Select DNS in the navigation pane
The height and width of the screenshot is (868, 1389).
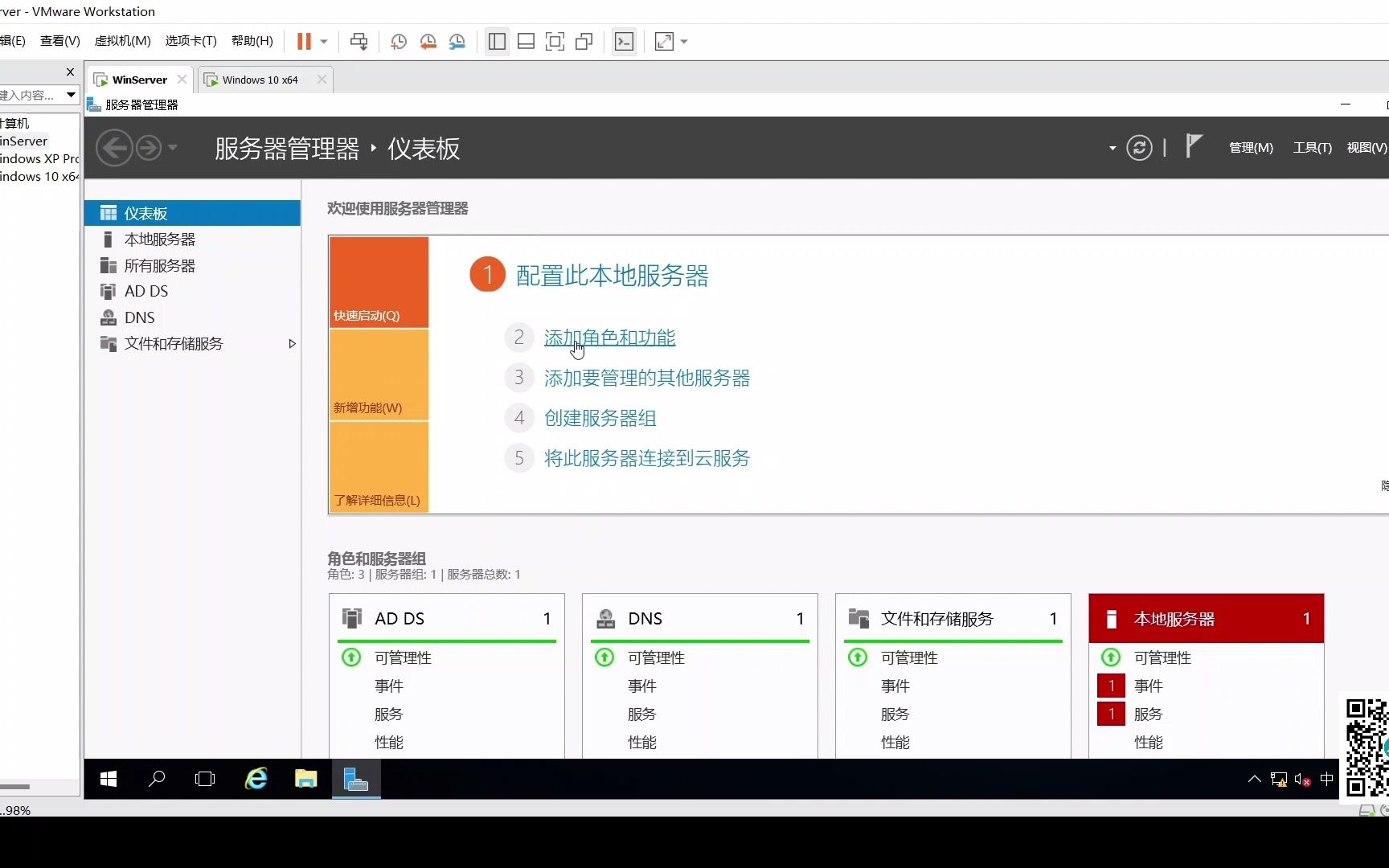[x=192, y=317]
